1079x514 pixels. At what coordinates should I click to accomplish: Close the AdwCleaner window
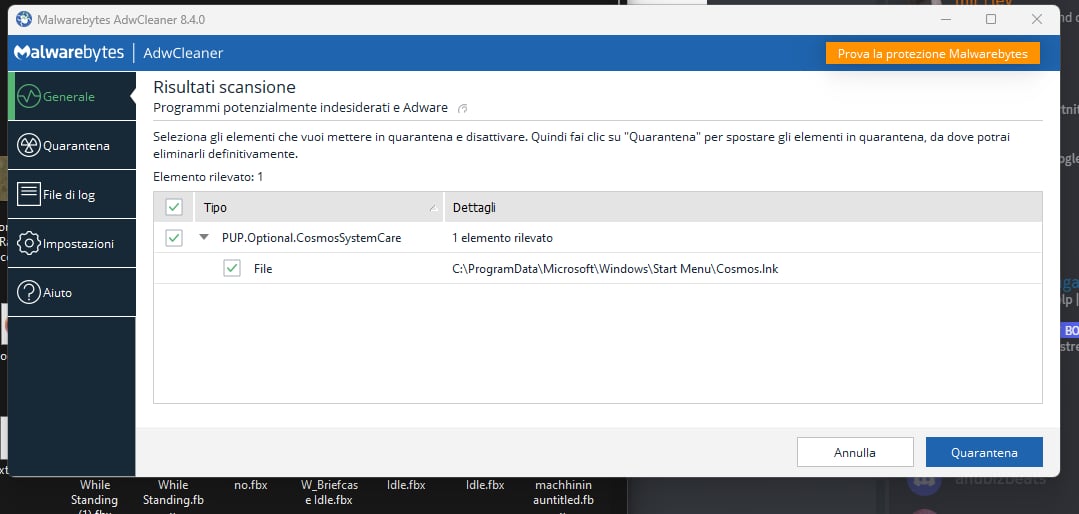1036,19
